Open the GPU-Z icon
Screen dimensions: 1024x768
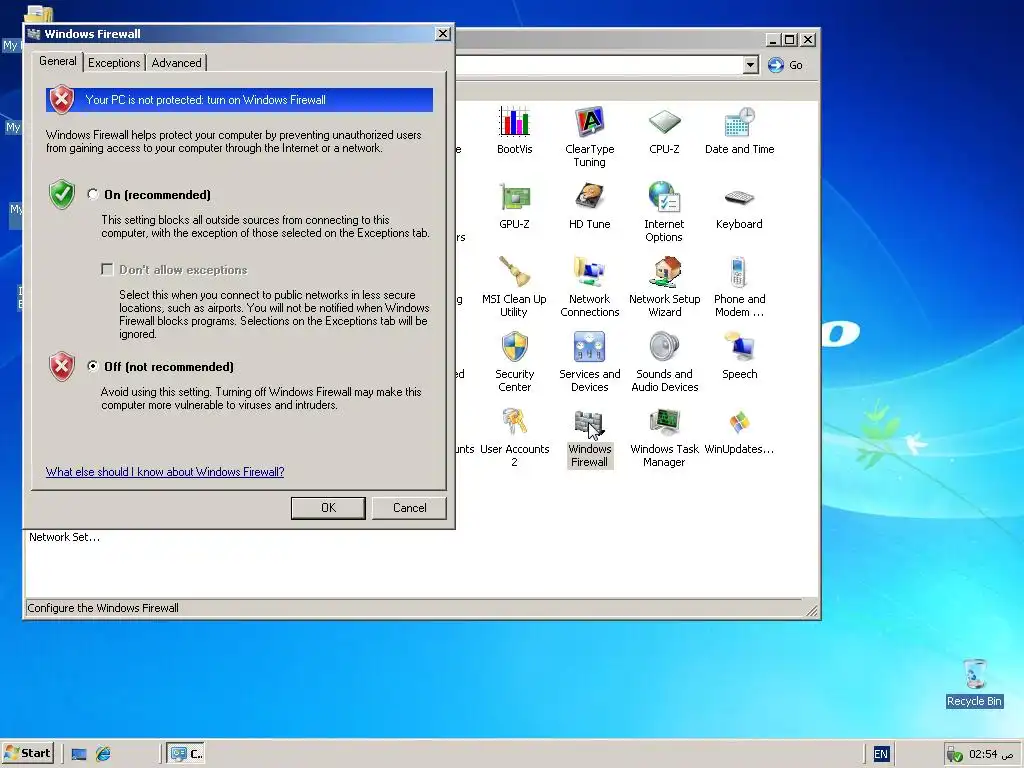coord(515,206)
